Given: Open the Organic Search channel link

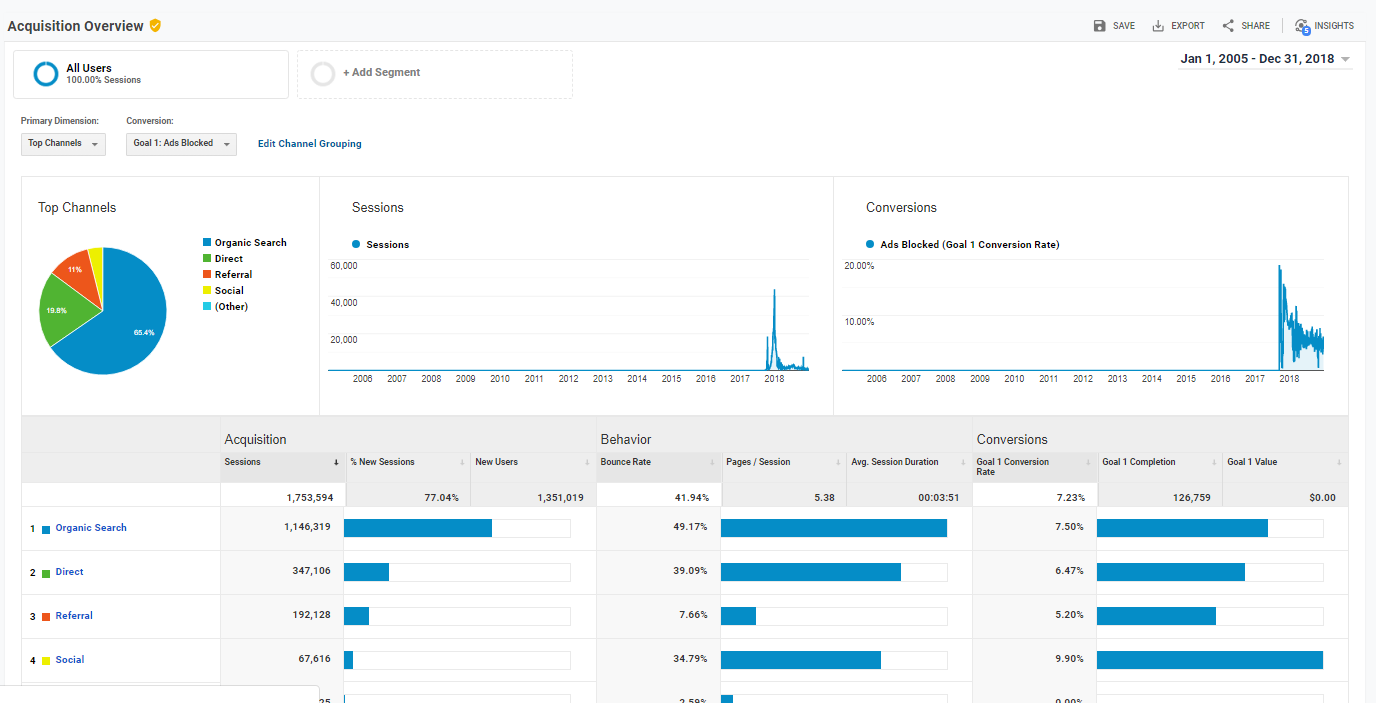Looking at the screenshot, I should pyautogui.click(x=91, y=528).
